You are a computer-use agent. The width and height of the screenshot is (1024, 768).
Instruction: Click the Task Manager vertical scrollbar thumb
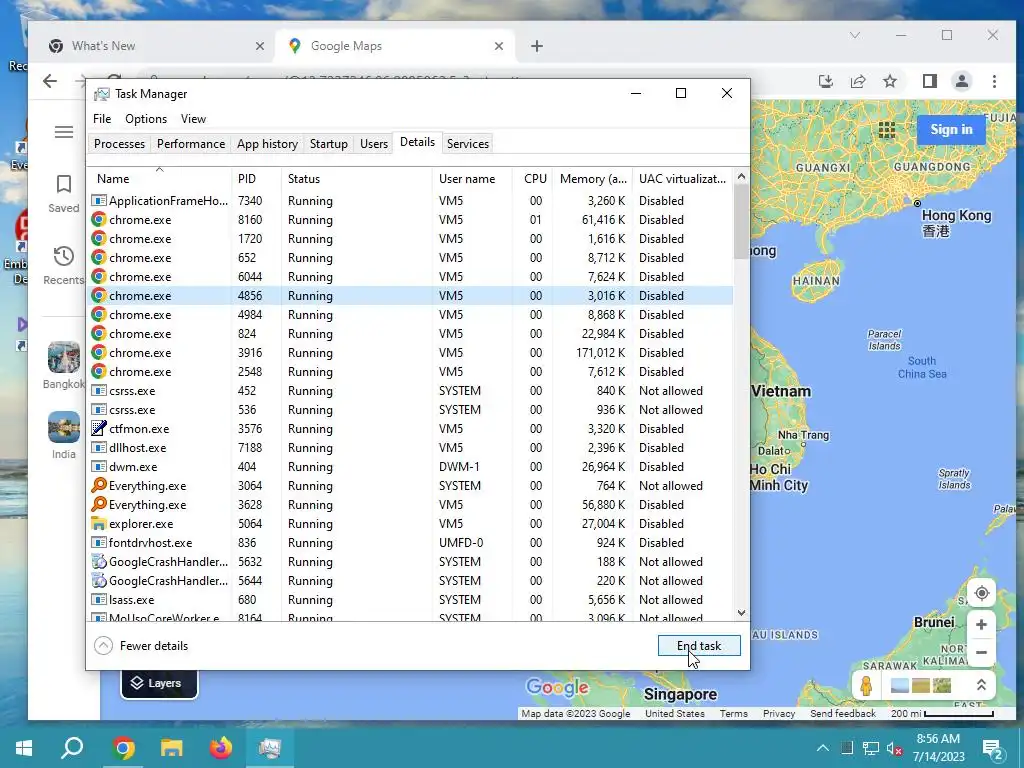tap(741, 221)
